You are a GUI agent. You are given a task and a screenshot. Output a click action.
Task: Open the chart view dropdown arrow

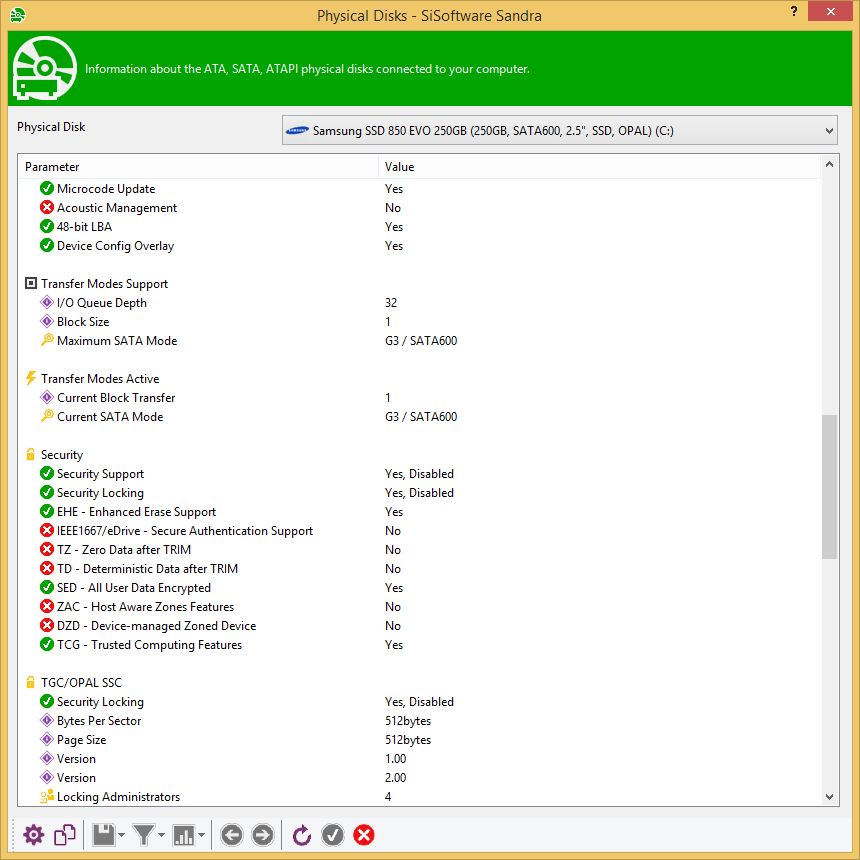click(x=201, y=835)
